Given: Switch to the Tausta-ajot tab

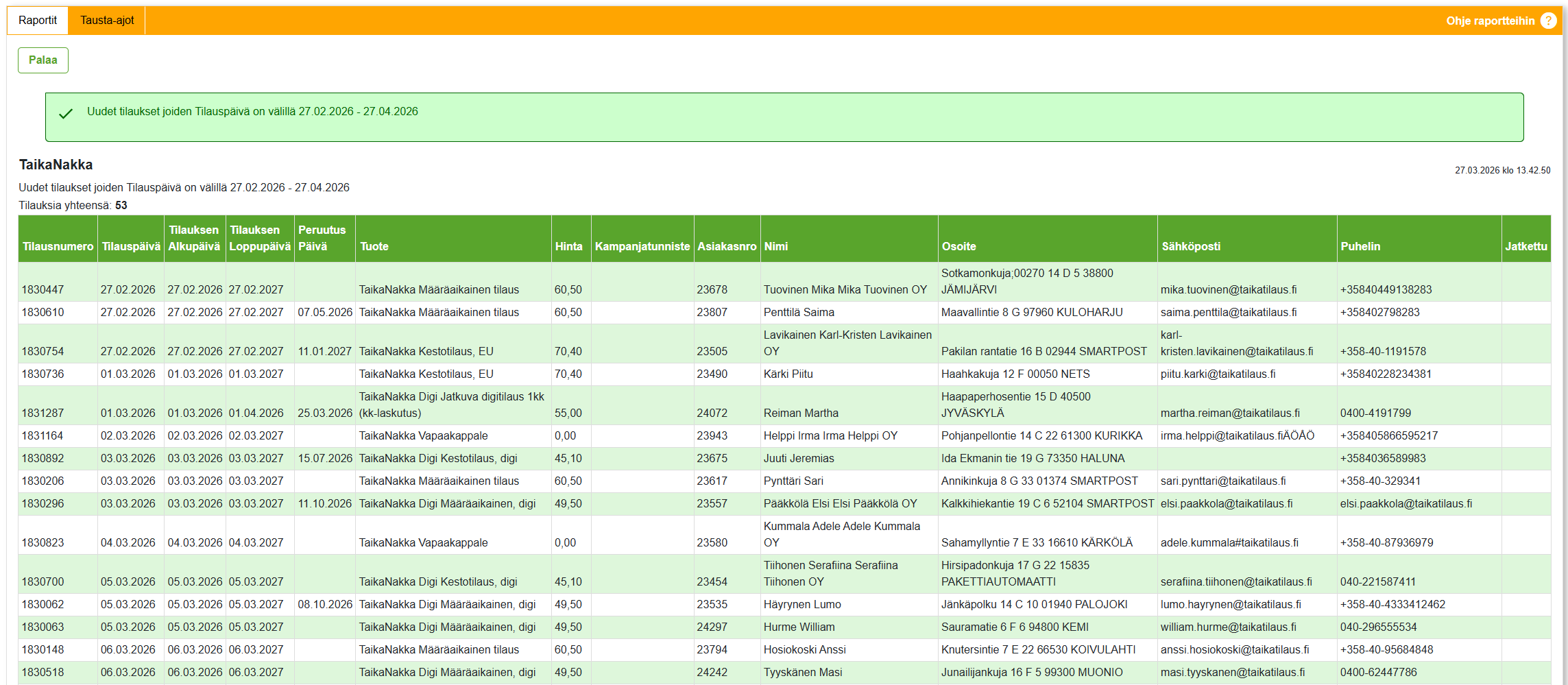Looking at the screenshot, I should point(107,21).
